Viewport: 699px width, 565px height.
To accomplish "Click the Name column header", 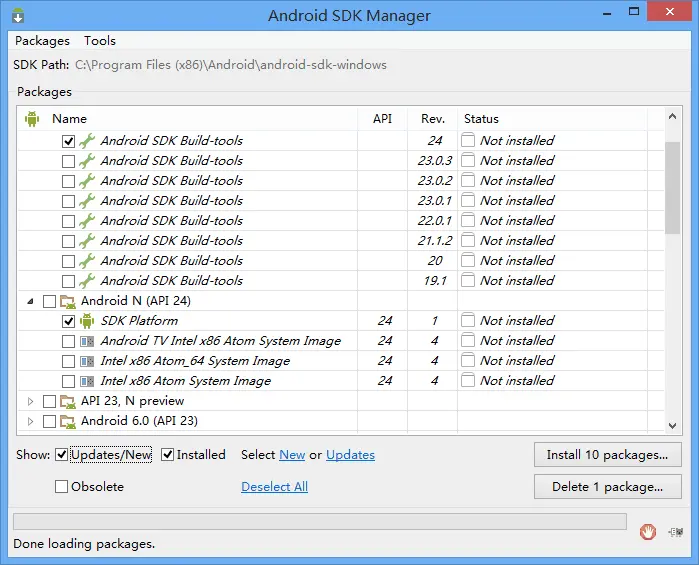I will coord(188,119).
